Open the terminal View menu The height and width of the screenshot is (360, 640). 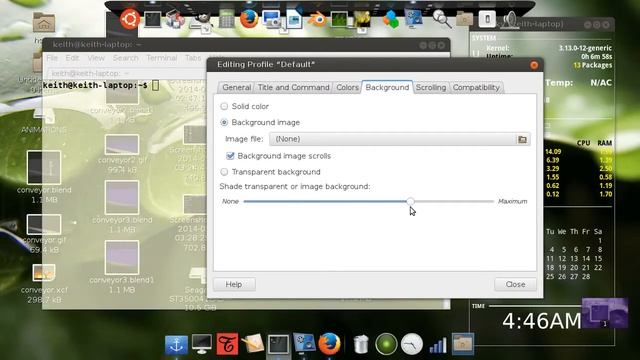tap(96, 58)
